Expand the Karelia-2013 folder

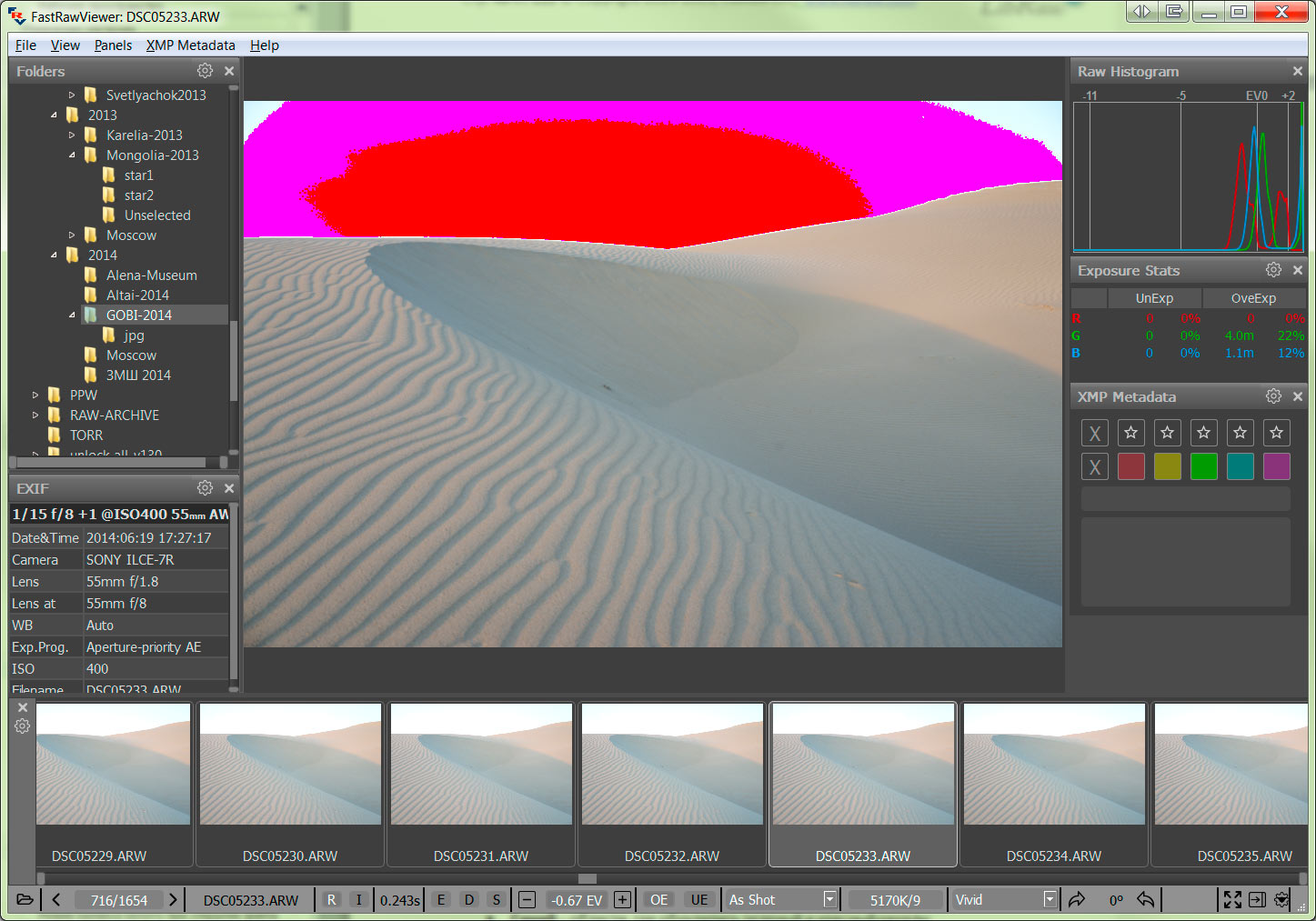73,135
